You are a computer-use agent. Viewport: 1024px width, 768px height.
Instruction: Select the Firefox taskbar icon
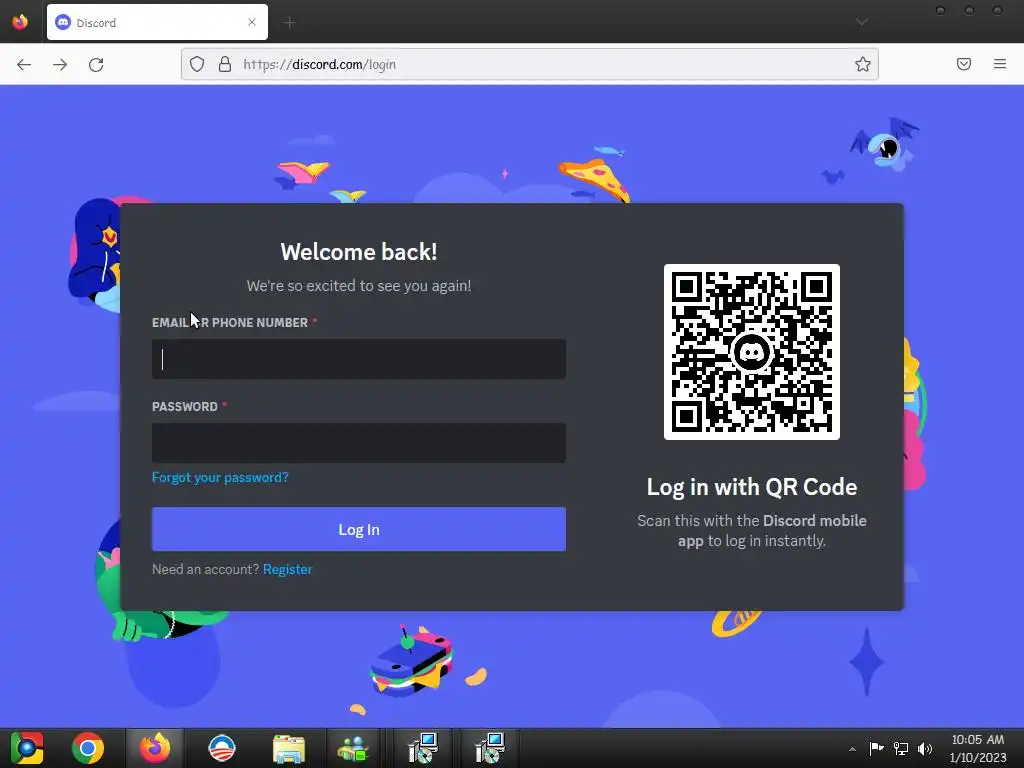[x=155, y=748]
